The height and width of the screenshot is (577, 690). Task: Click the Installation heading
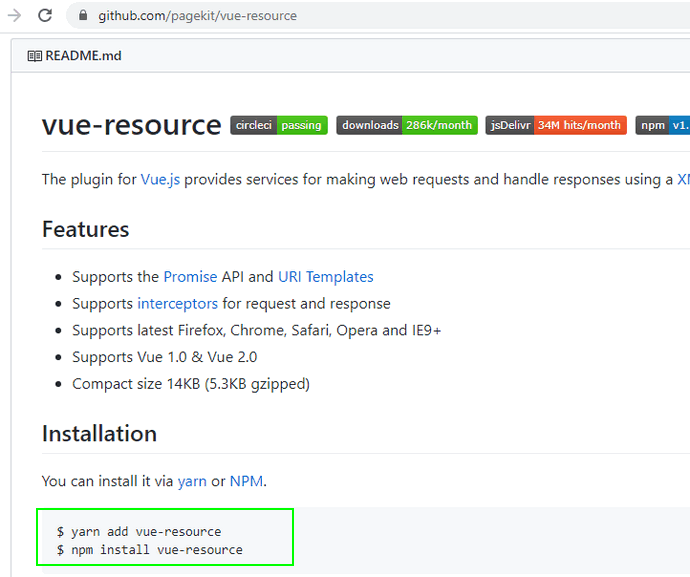click(99, 434)
